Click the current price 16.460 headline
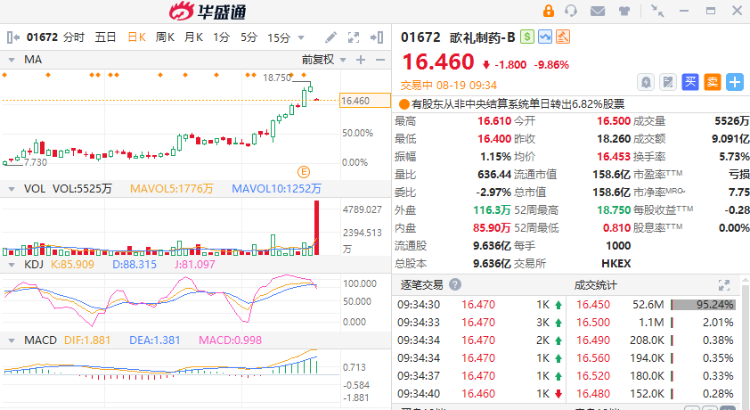750x410 pixels. pyautogui.click(x=438, y=62)
